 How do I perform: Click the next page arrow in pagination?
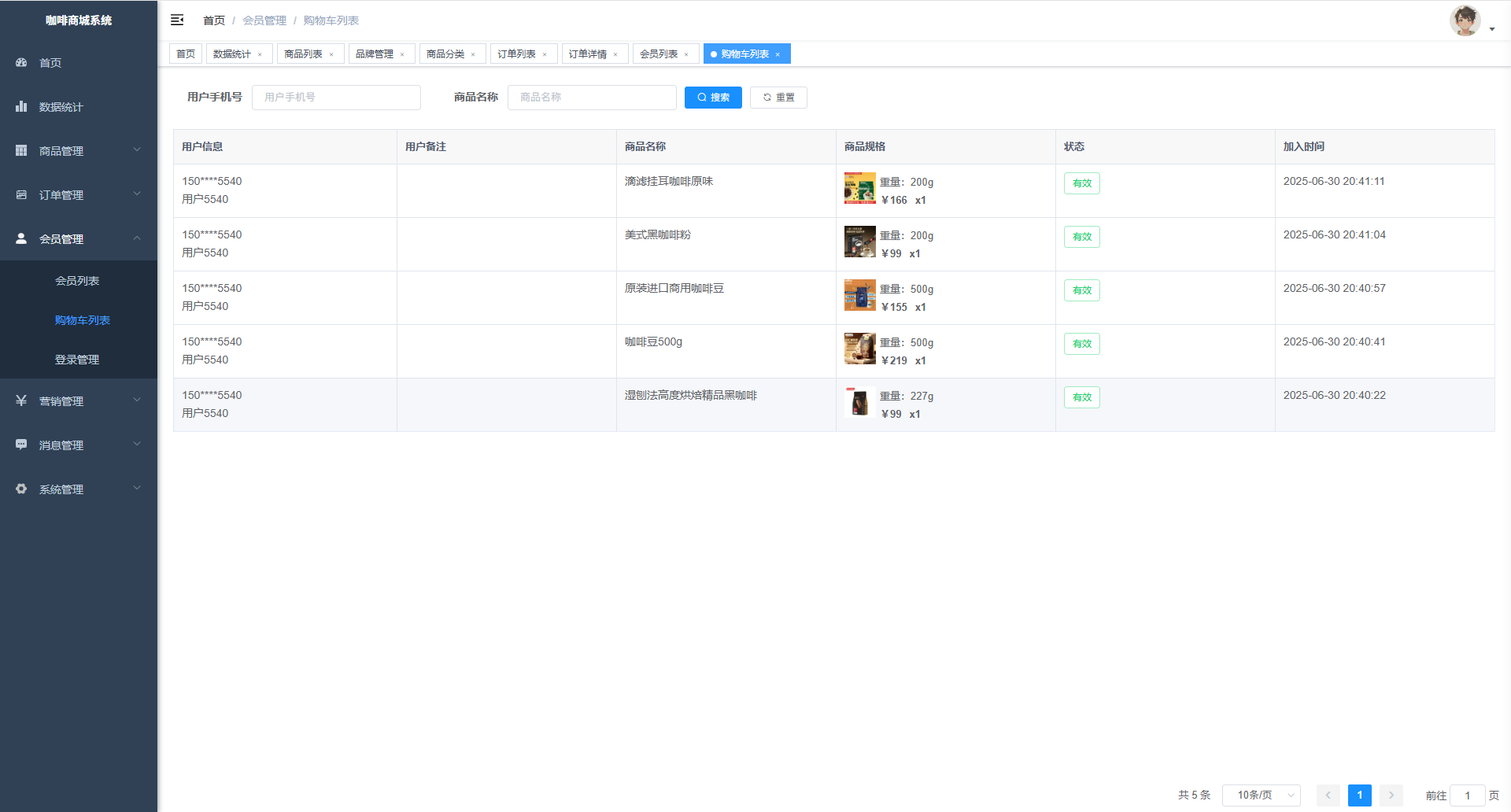click(1391, 795)
